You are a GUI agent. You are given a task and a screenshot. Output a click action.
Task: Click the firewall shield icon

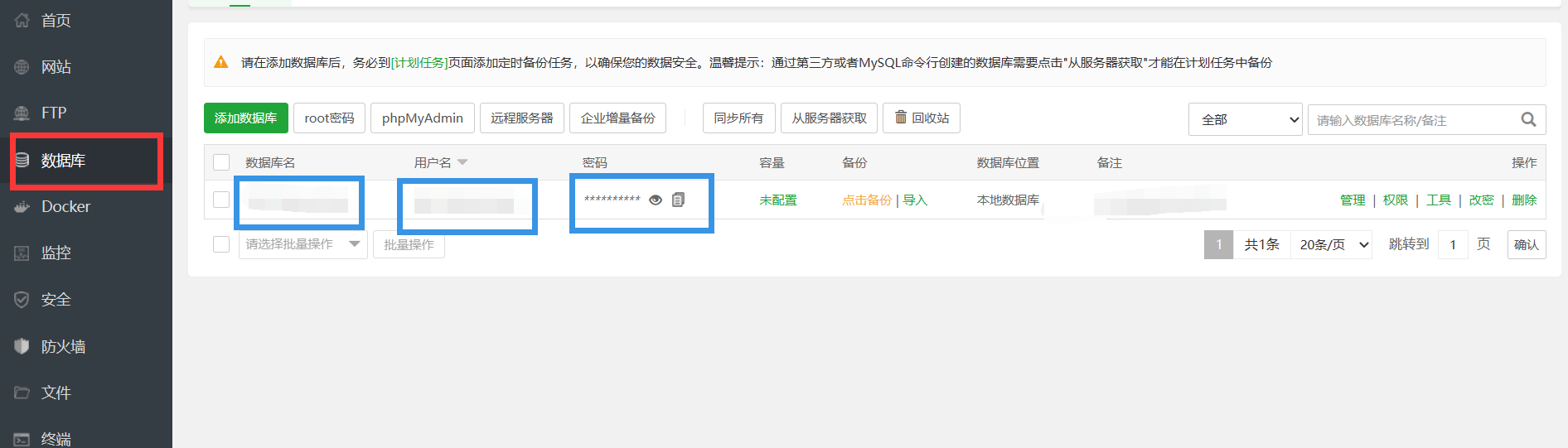[22, 346]
